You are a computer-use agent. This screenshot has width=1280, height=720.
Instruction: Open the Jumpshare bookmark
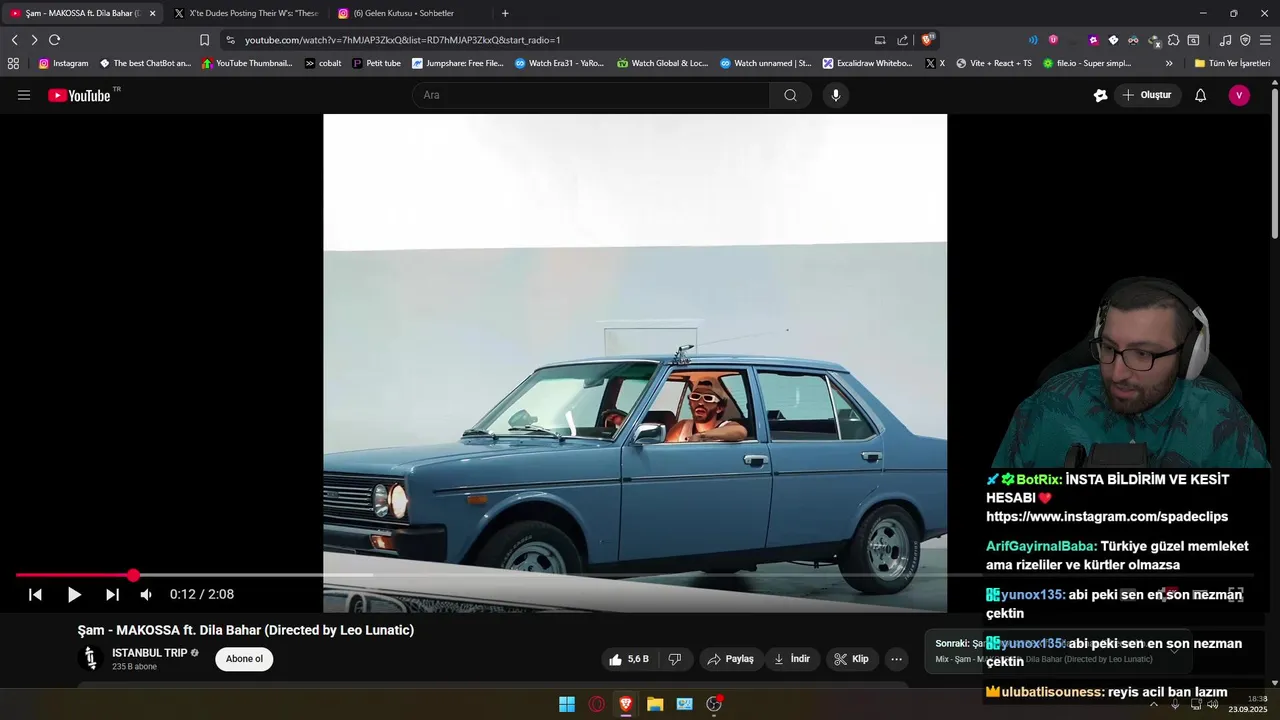458,63
